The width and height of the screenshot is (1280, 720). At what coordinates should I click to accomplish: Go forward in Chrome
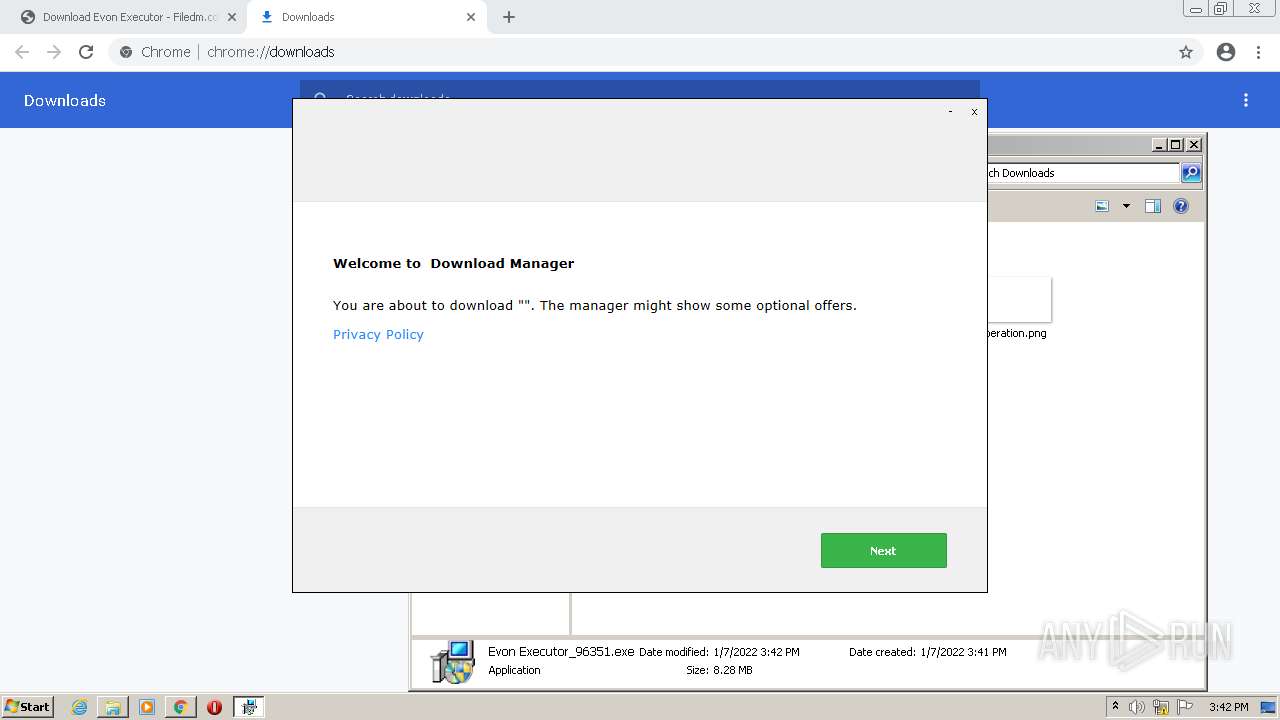[x=54, y=52]
